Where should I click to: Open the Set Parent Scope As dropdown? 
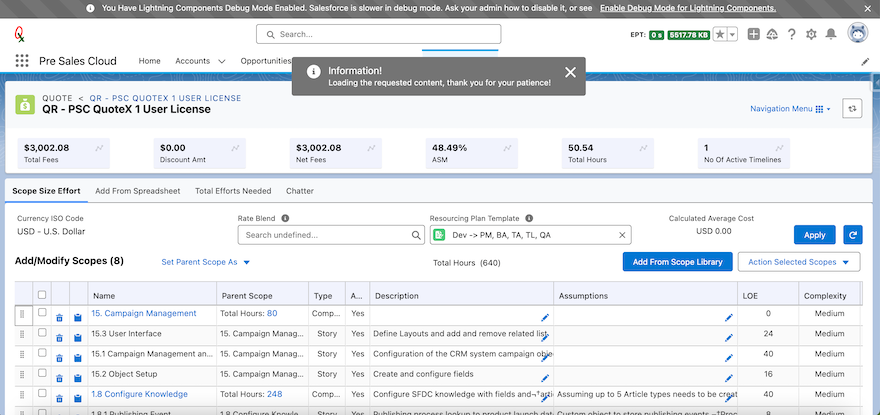click(x=205, y=262)
